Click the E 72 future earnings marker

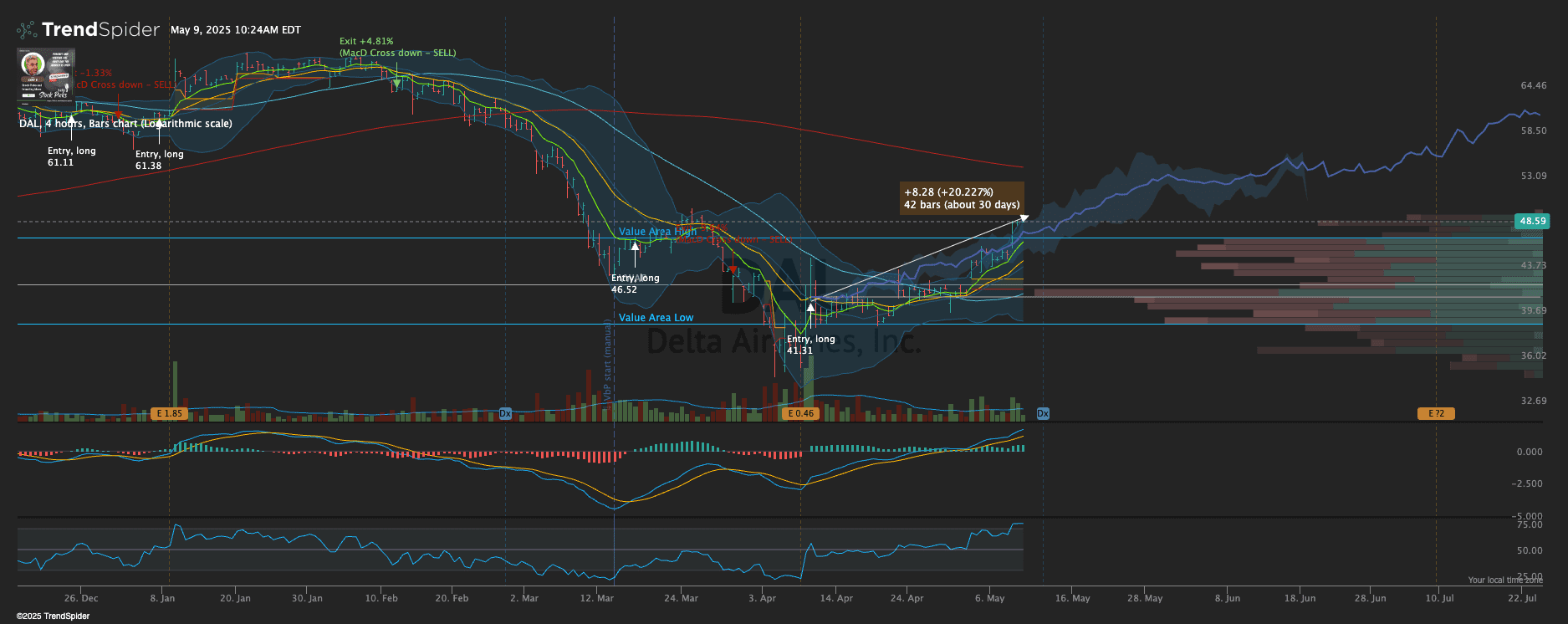[x=1435, y=413]
